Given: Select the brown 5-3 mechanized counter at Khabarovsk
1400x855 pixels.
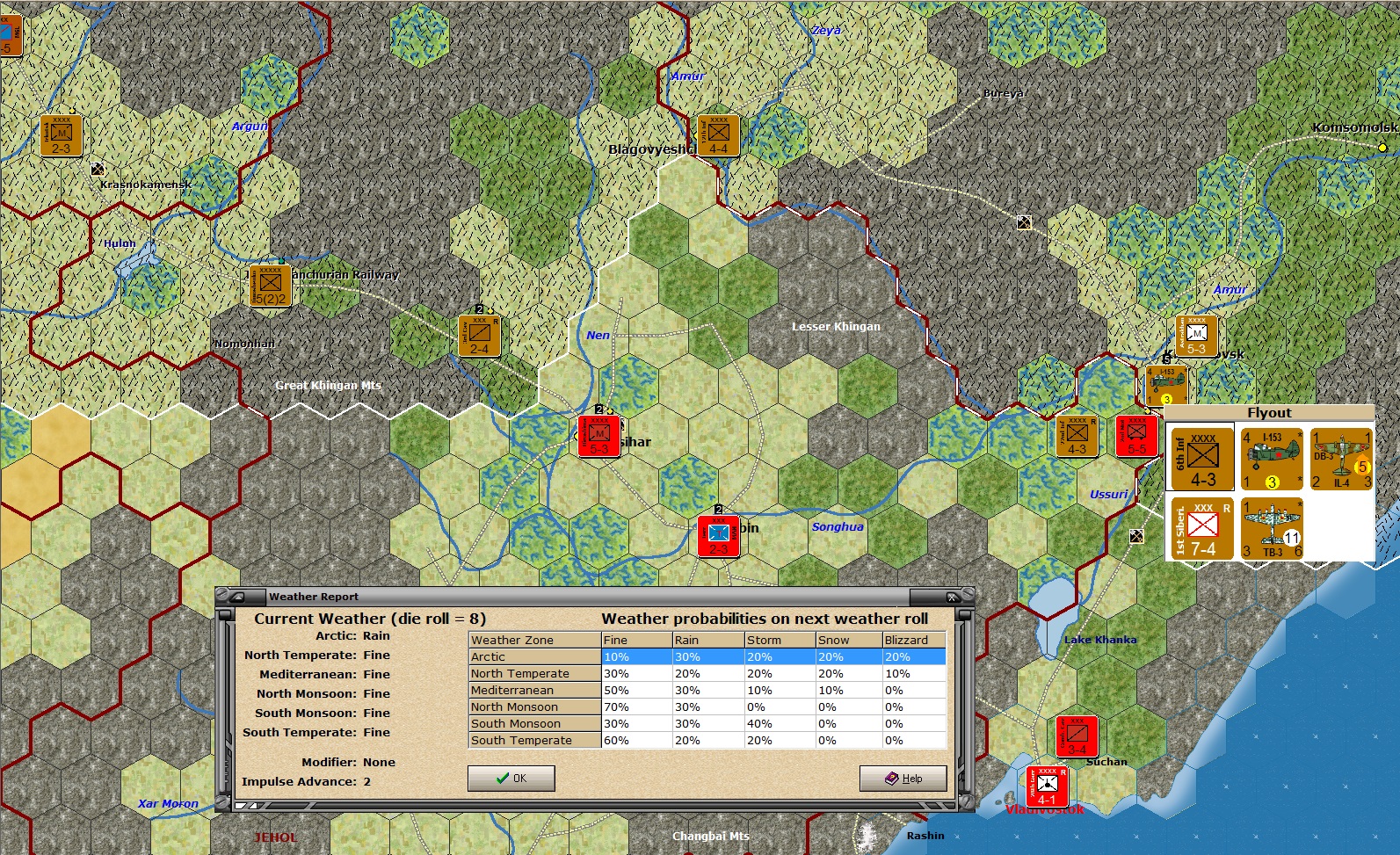Looking at the screenshot, I should click(1196, 337).
